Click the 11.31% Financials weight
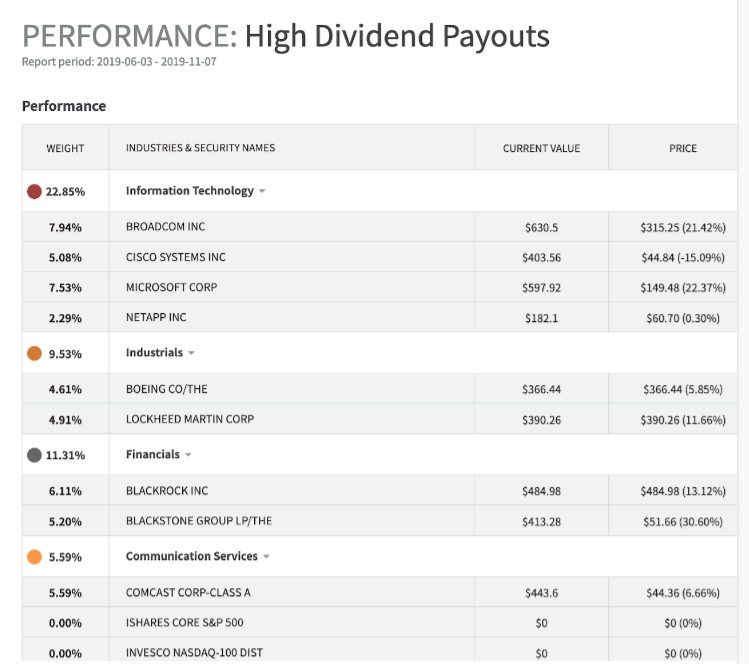The width and height of the screenshot is (749, 664). click(x=65, y=455)
